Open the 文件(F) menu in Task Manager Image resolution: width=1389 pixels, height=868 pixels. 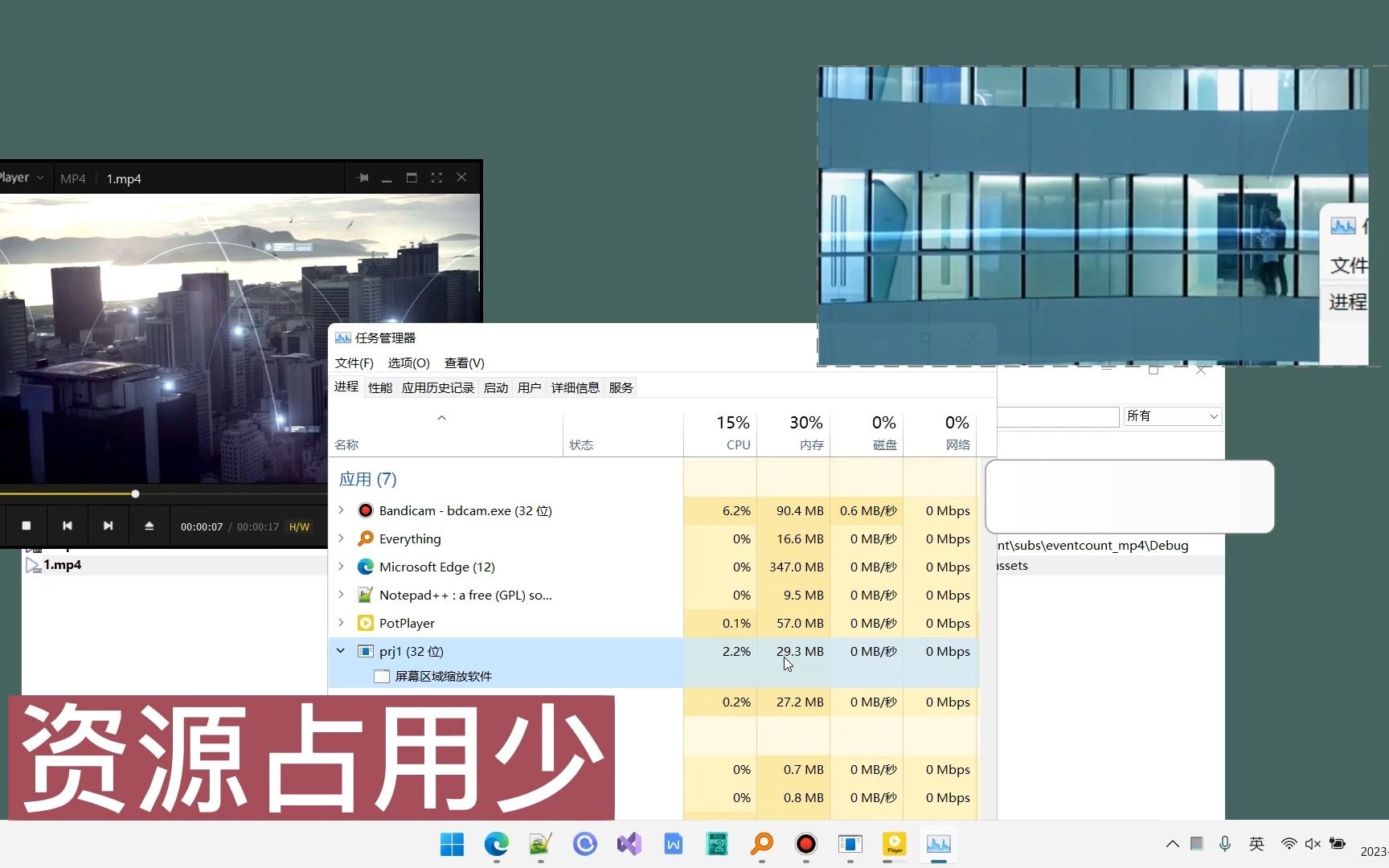(x=354, y=363)
